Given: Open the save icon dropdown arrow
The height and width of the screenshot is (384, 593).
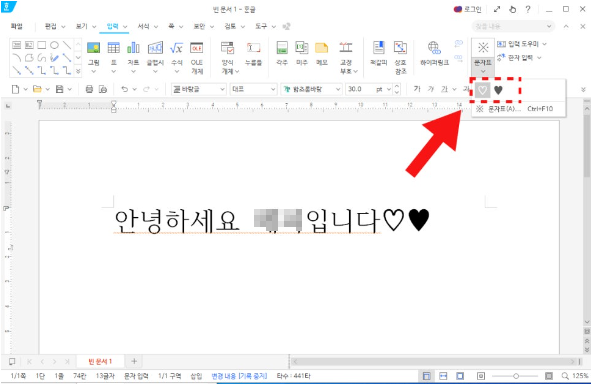Looking at the screenshot, I should (x=70, y=90).
